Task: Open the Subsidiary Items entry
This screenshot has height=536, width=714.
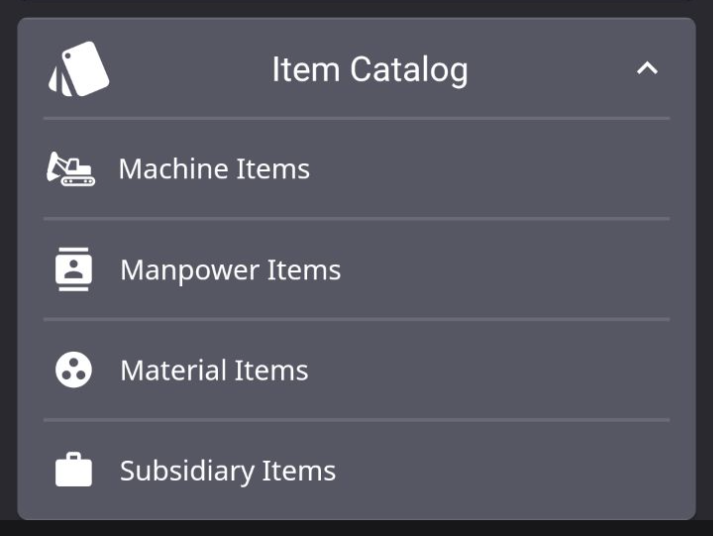Action: point(357,470)
